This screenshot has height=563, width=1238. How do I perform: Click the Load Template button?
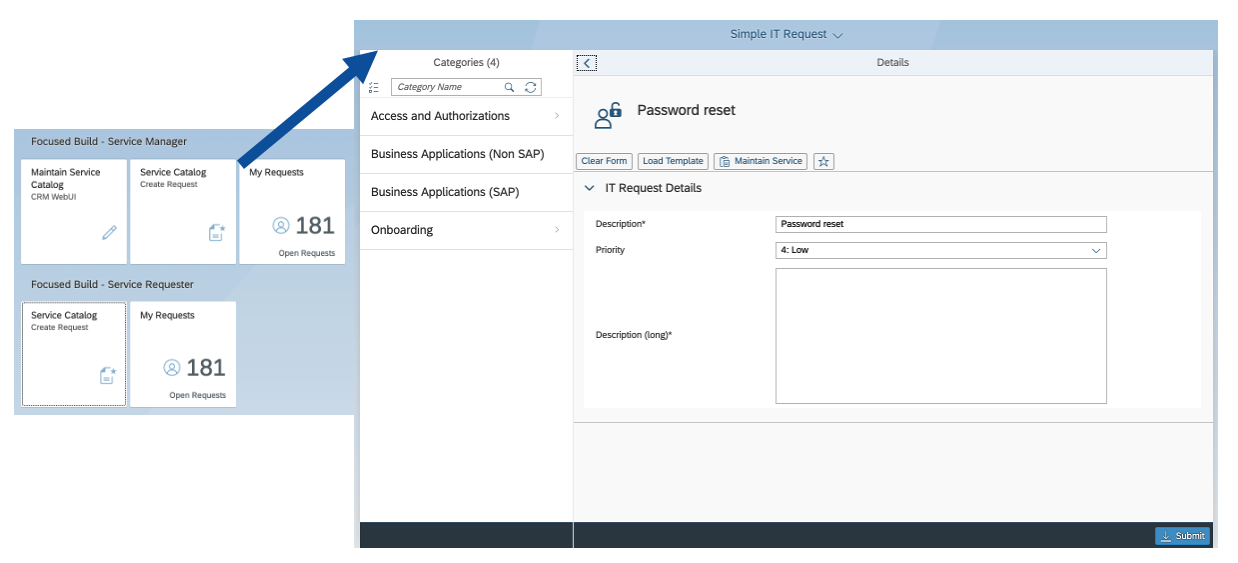pos(673,161)
